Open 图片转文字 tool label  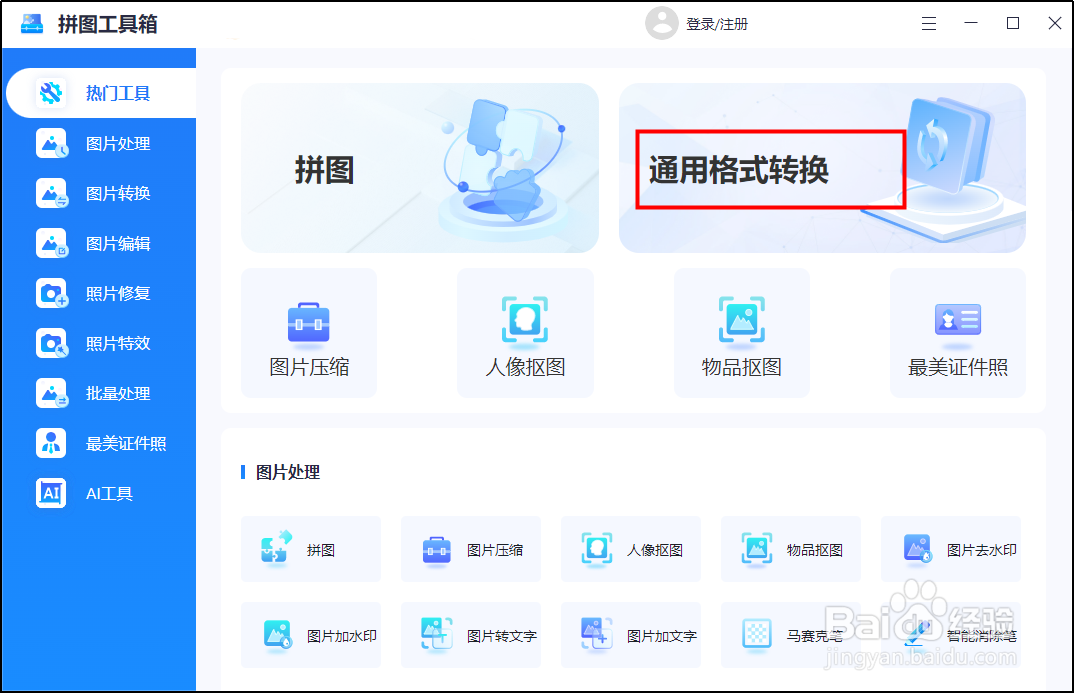(x=502, y=636)
